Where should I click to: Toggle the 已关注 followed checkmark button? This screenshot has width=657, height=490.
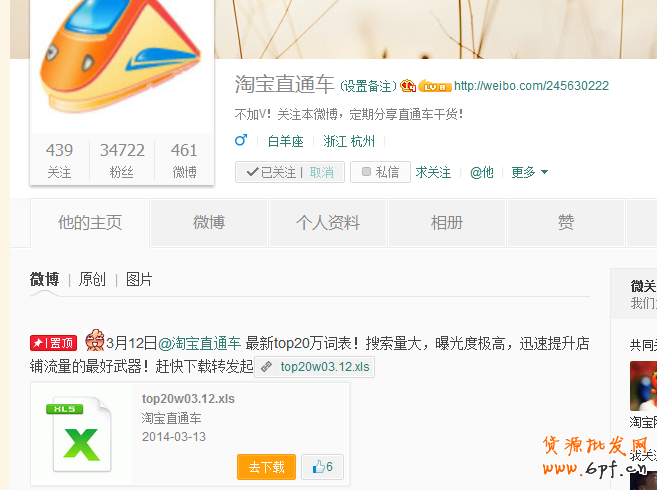click(271, 172)
